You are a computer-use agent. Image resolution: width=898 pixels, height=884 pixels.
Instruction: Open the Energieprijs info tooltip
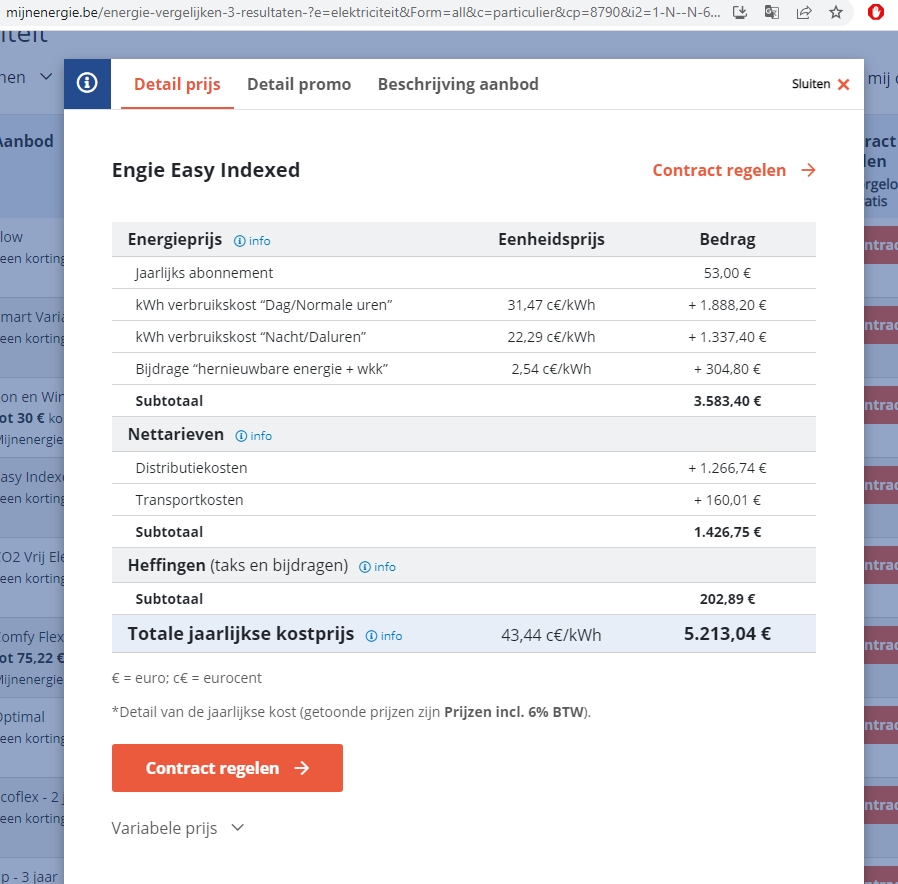click(x=252, y=241)
